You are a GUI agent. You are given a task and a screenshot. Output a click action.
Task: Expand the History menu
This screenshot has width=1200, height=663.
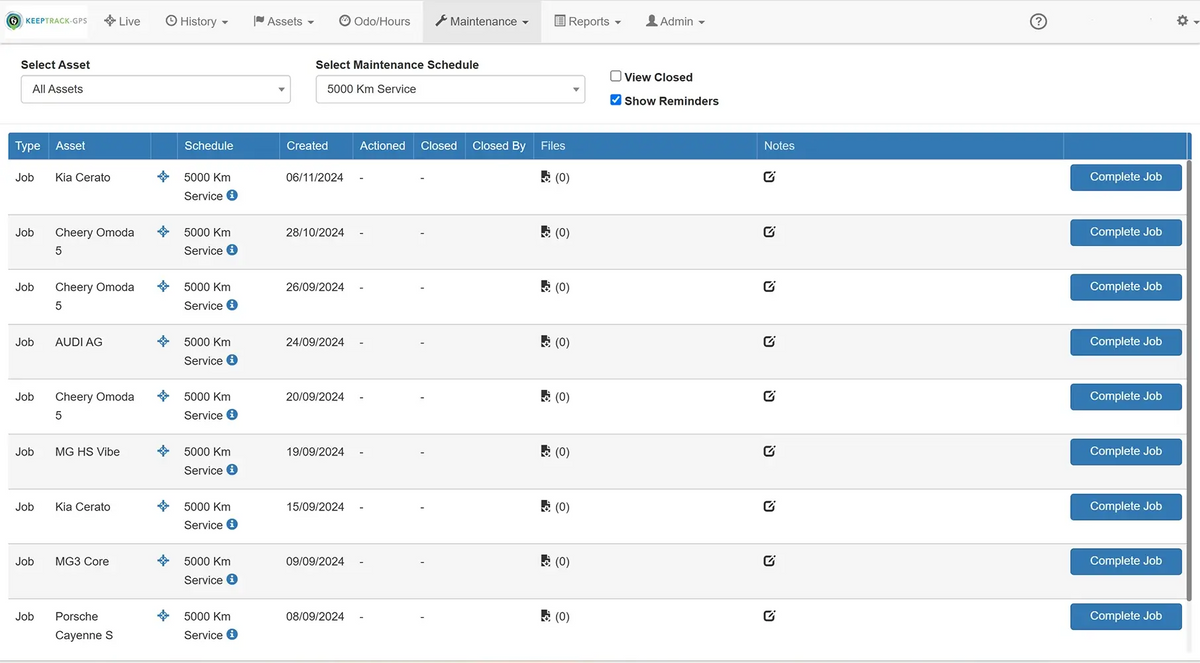(196, 21)
